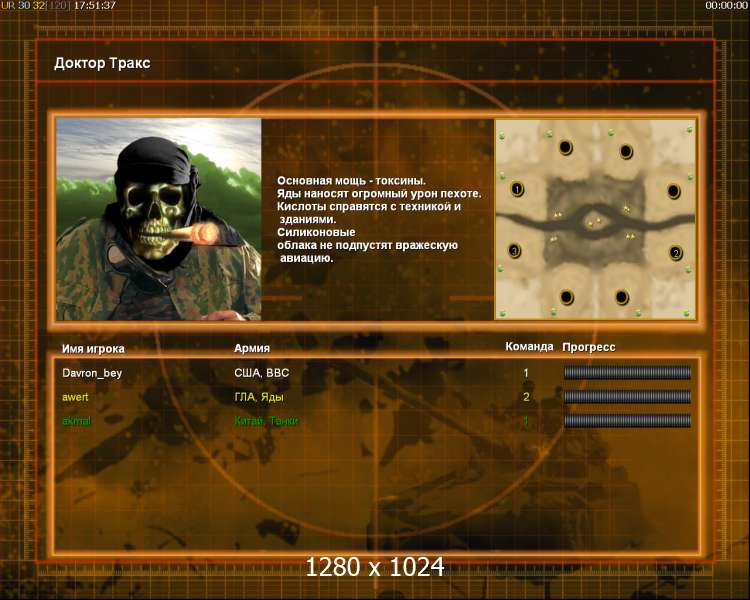Image resolution: width=750 pixels, height=600 pixels.
Task: Click the 17:51:37 clock readout
Action: coord(95,5)
